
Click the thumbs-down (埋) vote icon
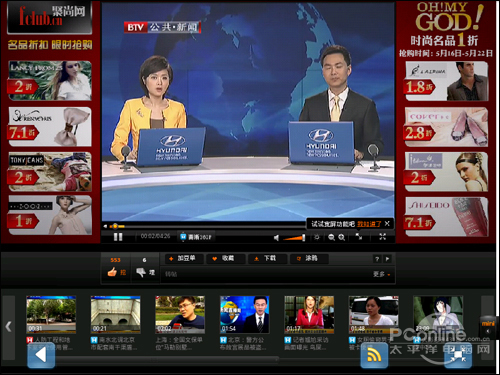tap(145, 272)
